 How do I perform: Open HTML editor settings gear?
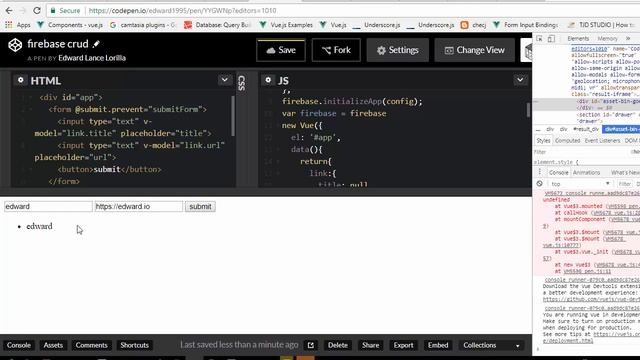click(x=20, y=80)
